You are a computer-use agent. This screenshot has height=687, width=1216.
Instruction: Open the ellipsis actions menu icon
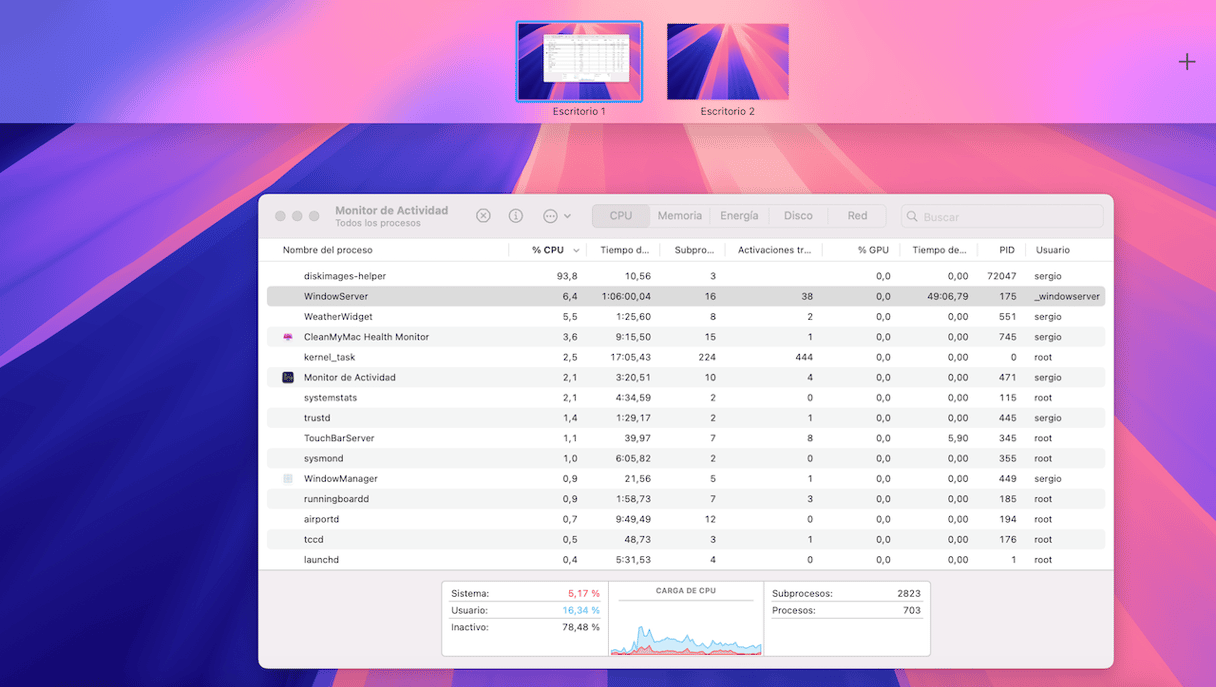tap(550, 216)
